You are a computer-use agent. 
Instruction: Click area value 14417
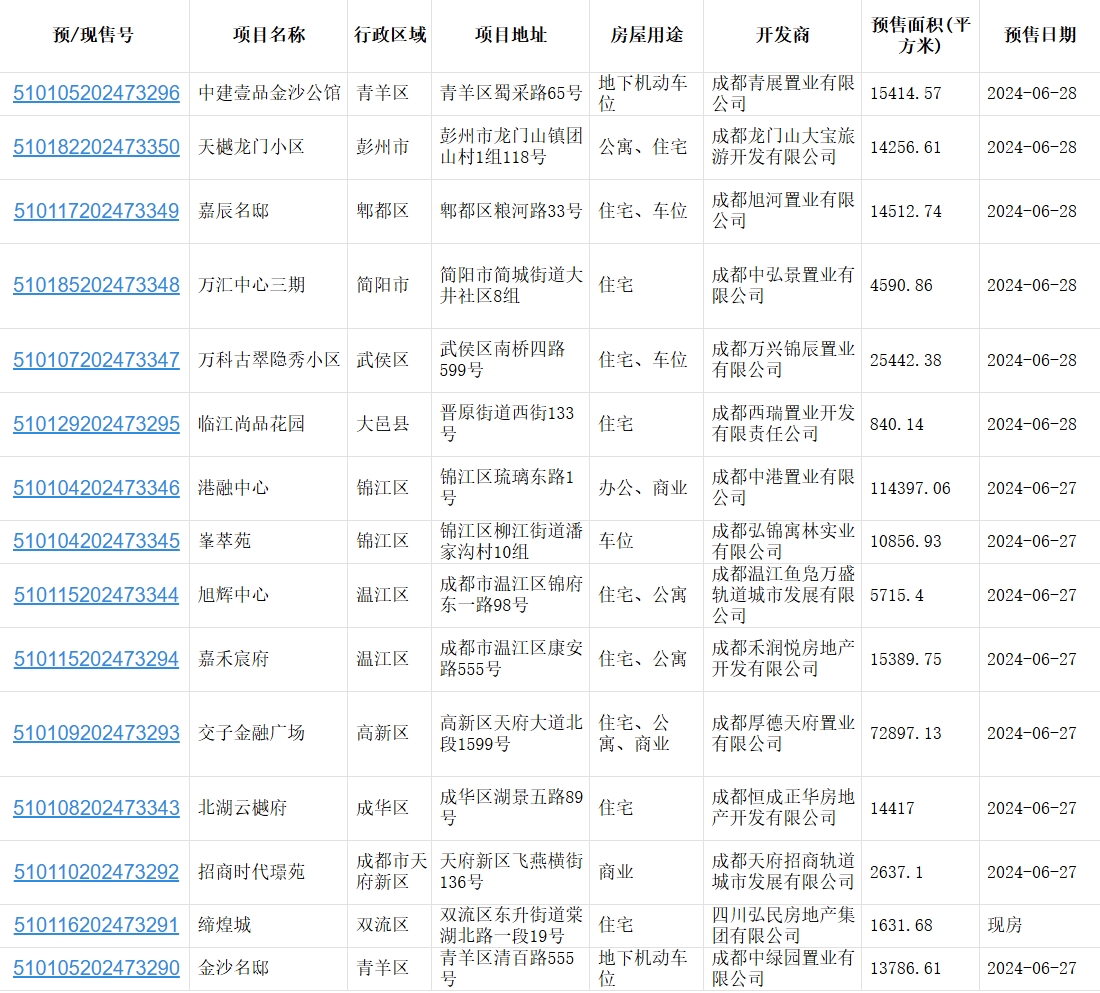point(892,808)
